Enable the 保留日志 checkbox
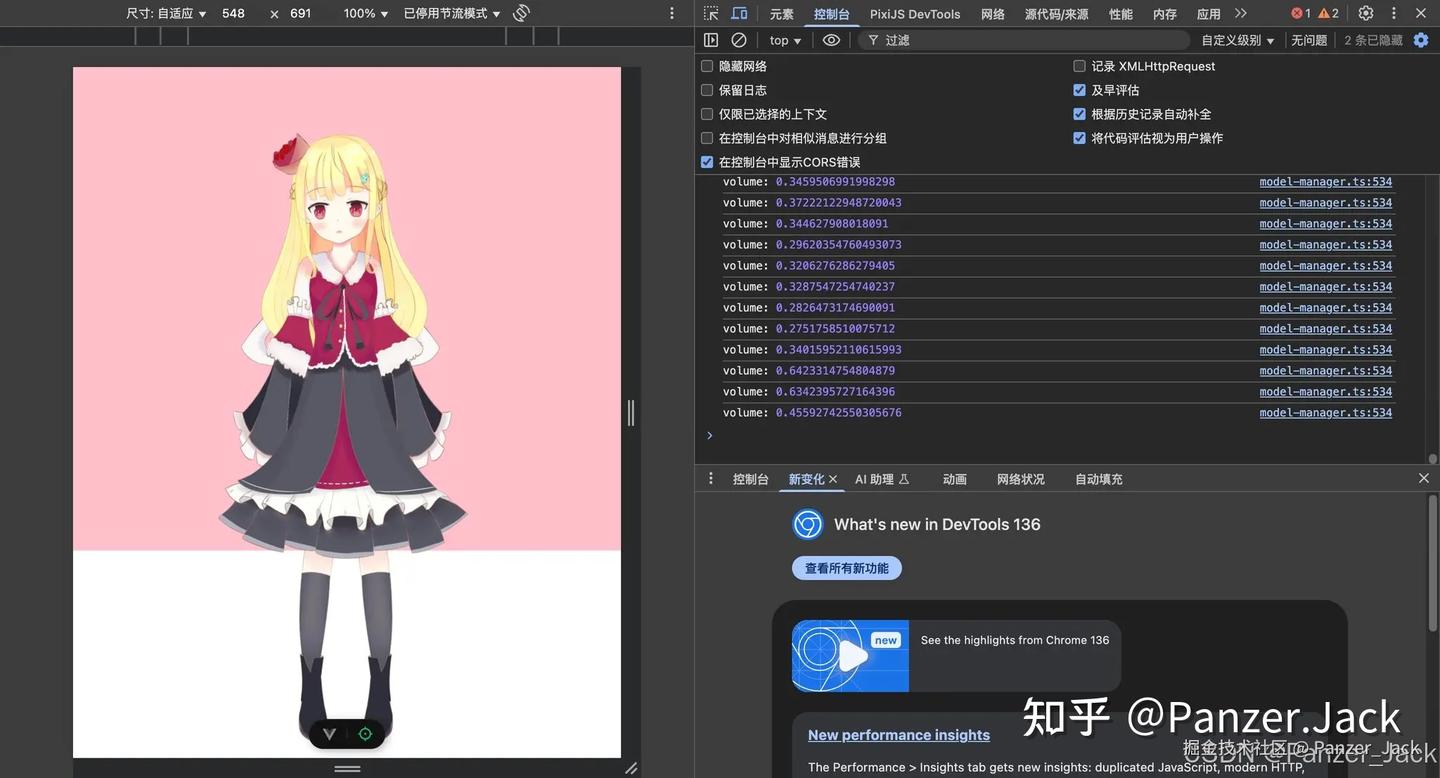This screenshot has width=1440, height=778. pos(707,89)
